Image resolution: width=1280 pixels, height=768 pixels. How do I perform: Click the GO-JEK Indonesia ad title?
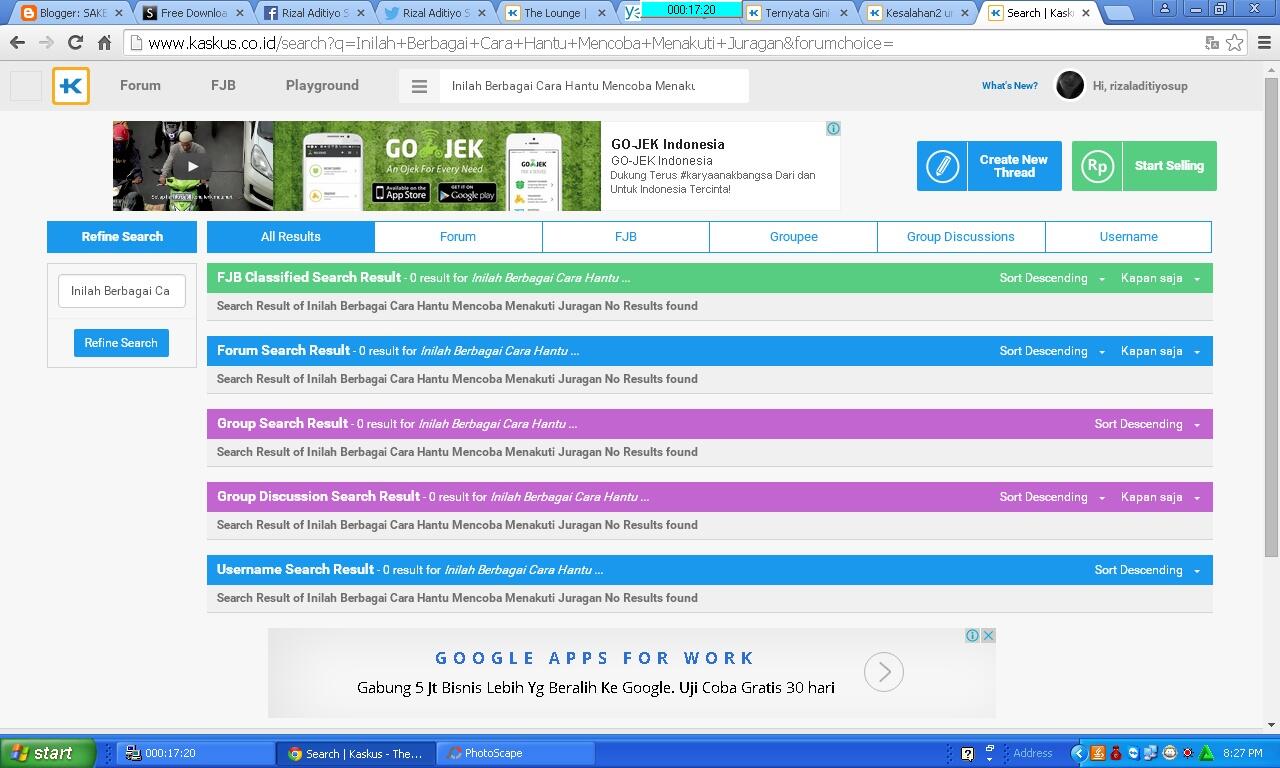(668, 144)
